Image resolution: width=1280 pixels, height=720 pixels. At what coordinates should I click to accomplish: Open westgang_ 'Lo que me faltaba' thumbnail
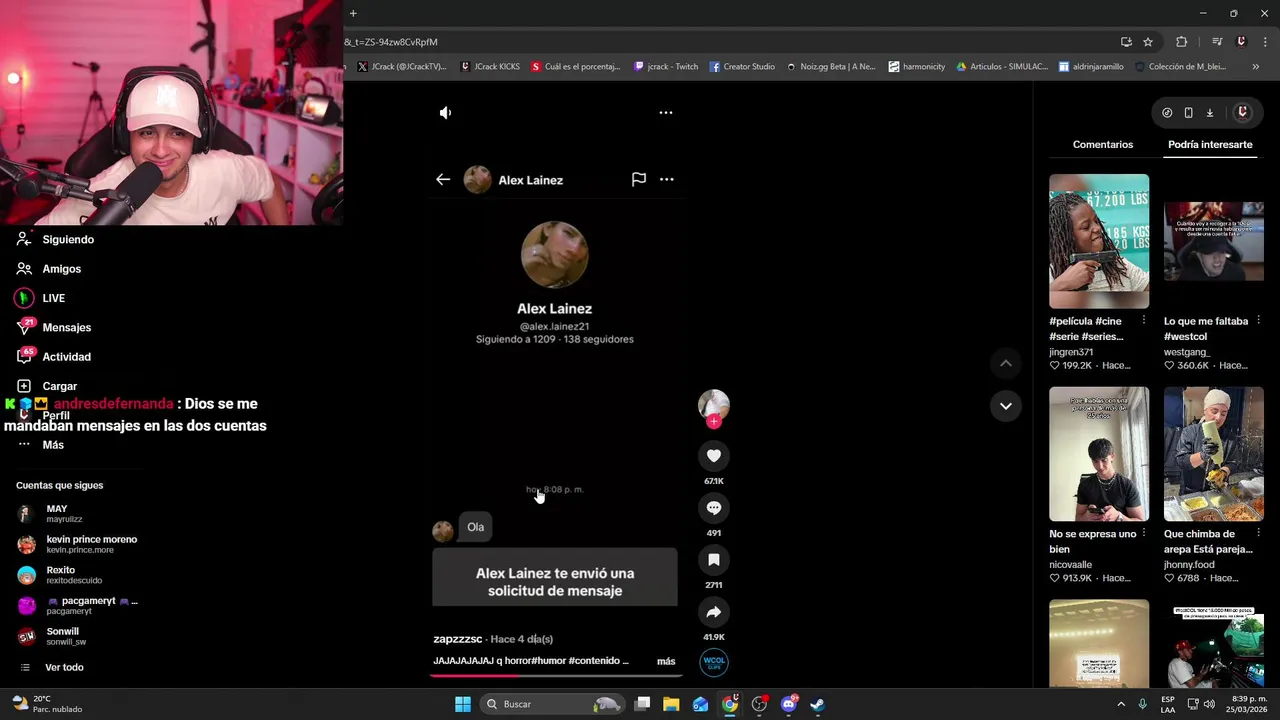click(x=1214, y=241)
